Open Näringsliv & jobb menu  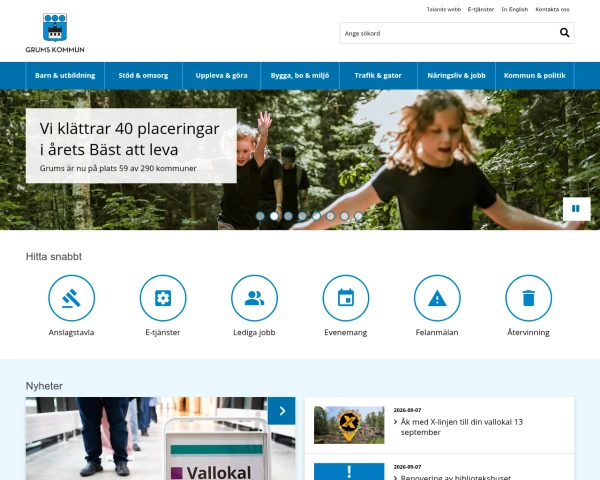(457, 75)
